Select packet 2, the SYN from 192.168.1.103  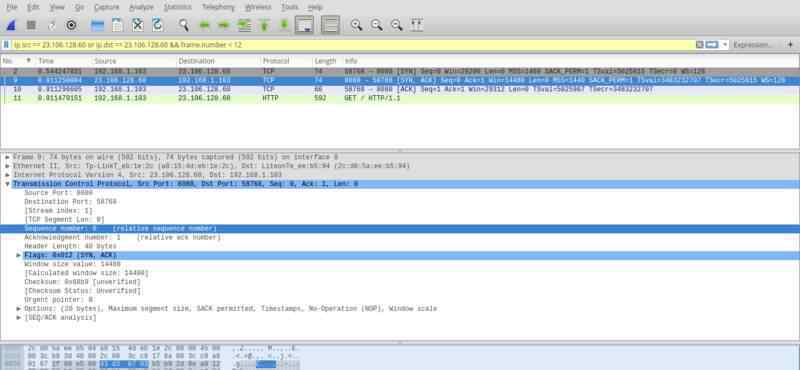(399, 72)
